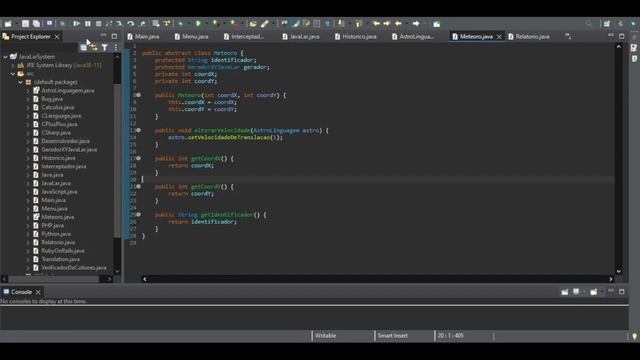The width and height of the screenshot is (640, 360).
Task: Switch to the Relatorio.java tab
Action: [529, 36]
